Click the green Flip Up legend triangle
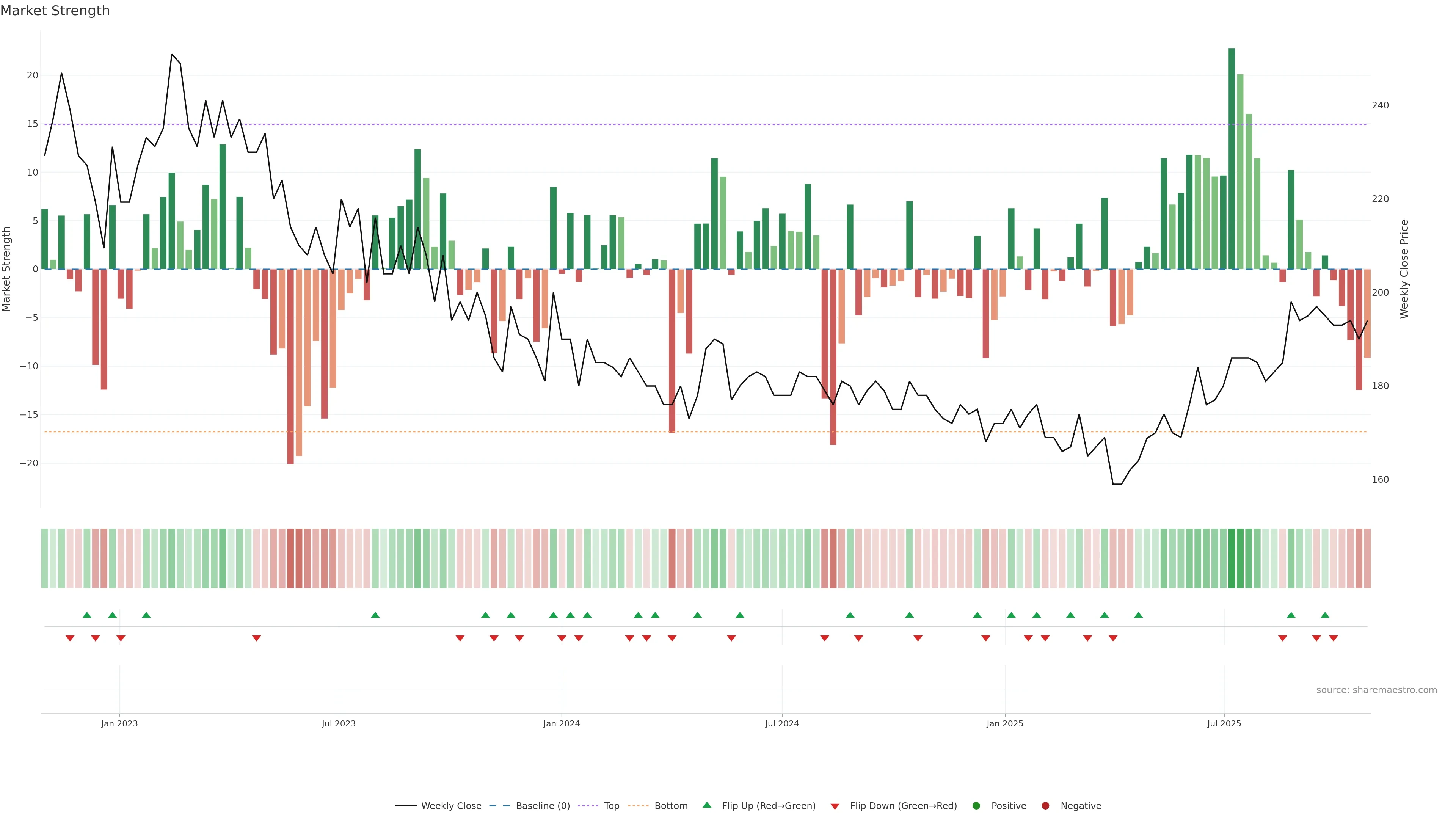The image size is (1456, 819). pos(706,805)
